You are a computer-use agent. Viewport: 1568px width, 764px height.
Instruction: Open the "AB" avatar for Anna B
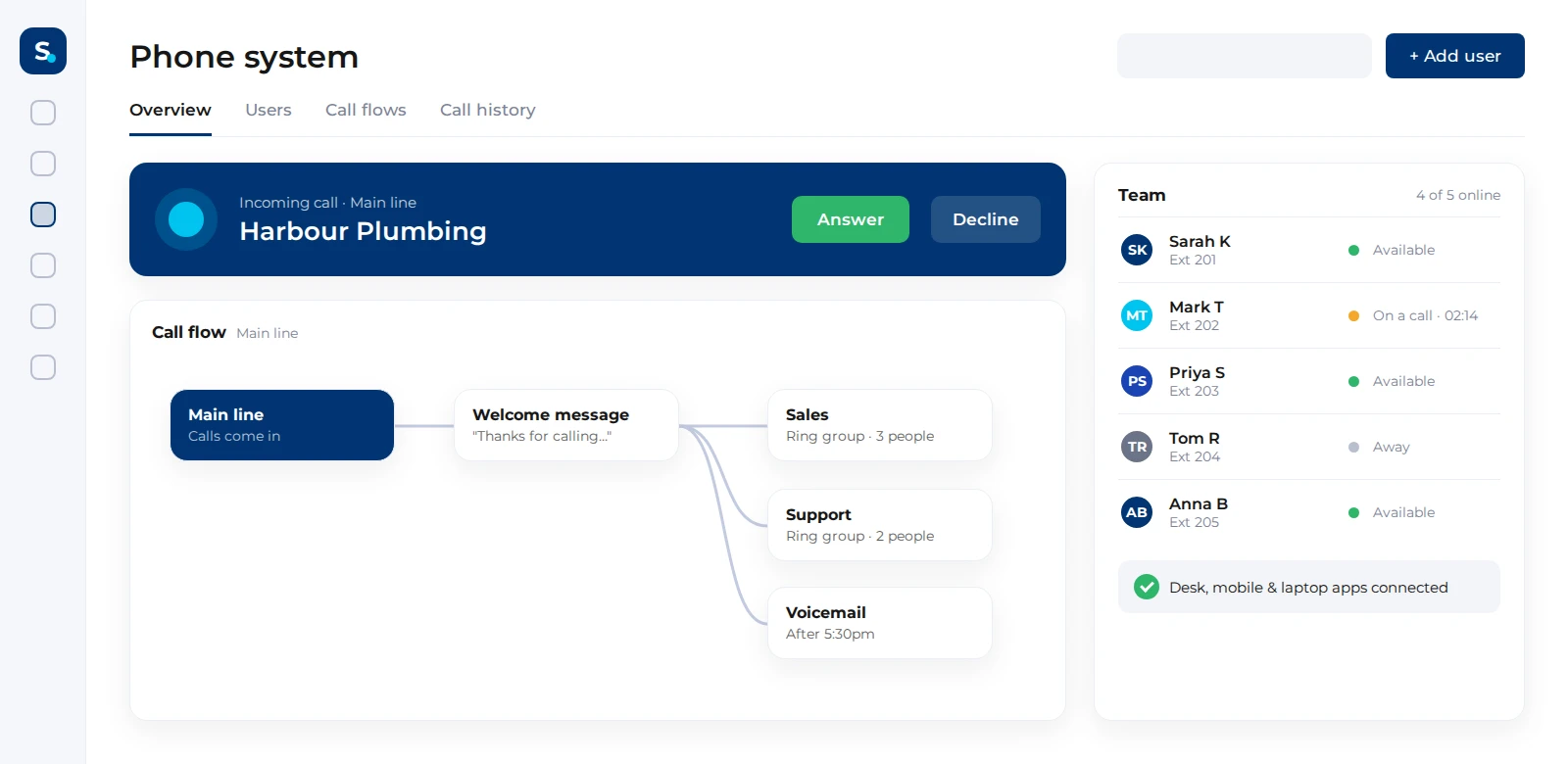tap(1137, 512)
